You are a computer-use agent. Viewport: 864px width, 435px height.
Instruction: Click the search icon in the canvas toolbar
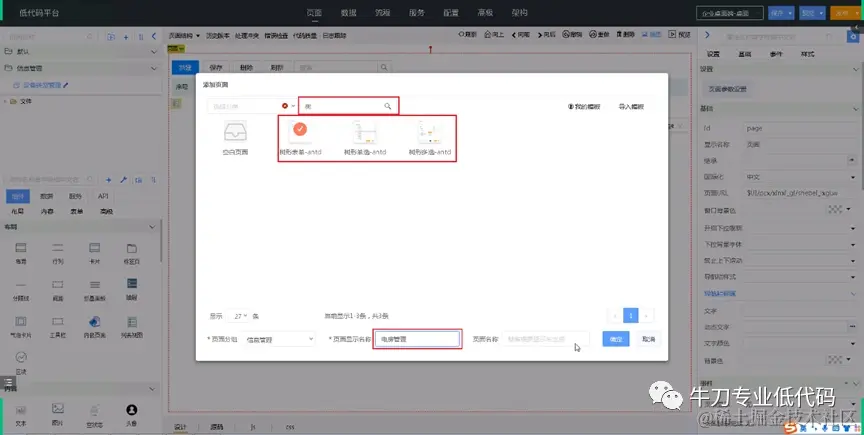point(384,67)
